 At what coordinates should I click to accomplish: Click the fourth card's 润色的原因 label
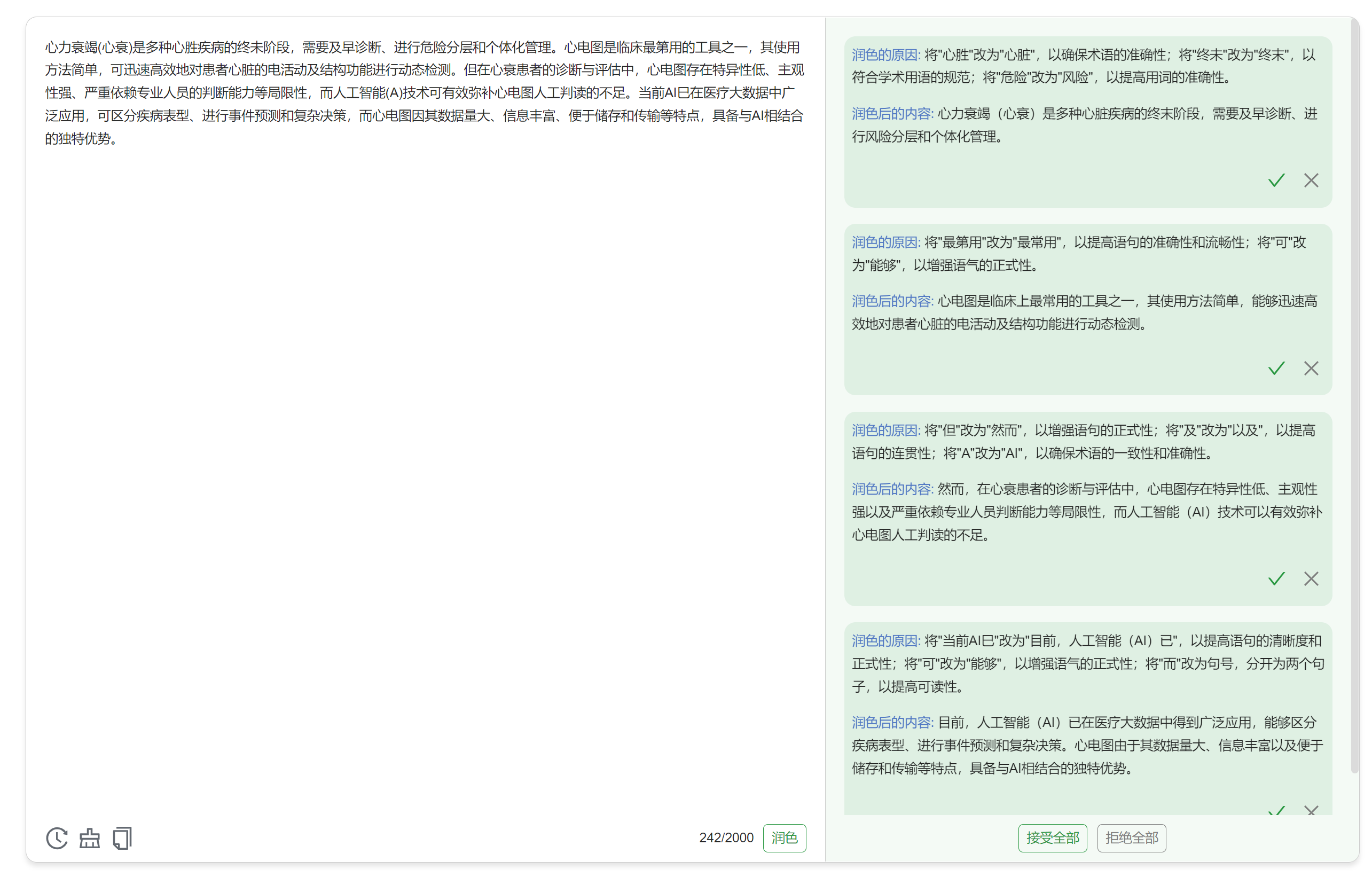click(885, 640)
